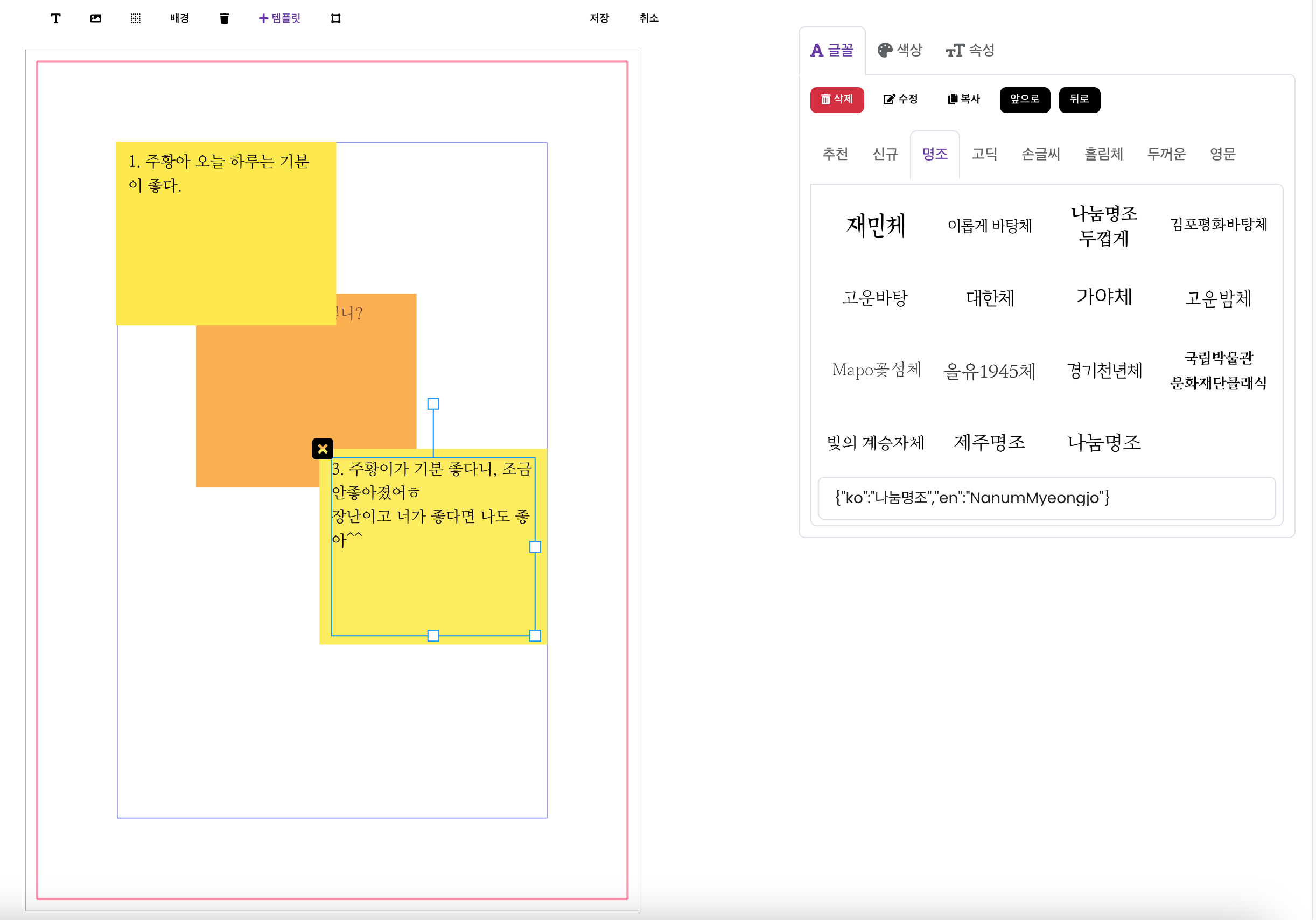Choose the 제주명조 font
The width and height of the screenshot is (1316, 920).
pyautogui.click(x=989, y=442)
